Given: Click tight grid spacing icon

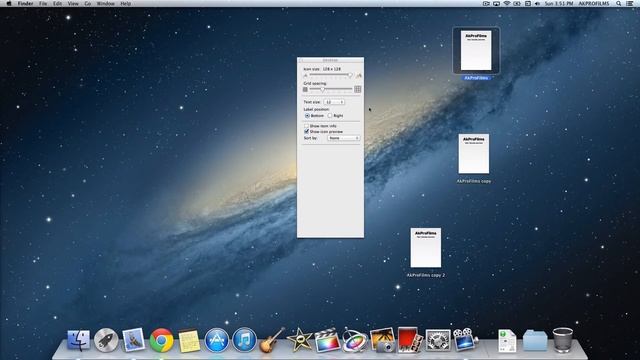Looking at the screenshot, I should pyautogui.click(x=305, y=89).
